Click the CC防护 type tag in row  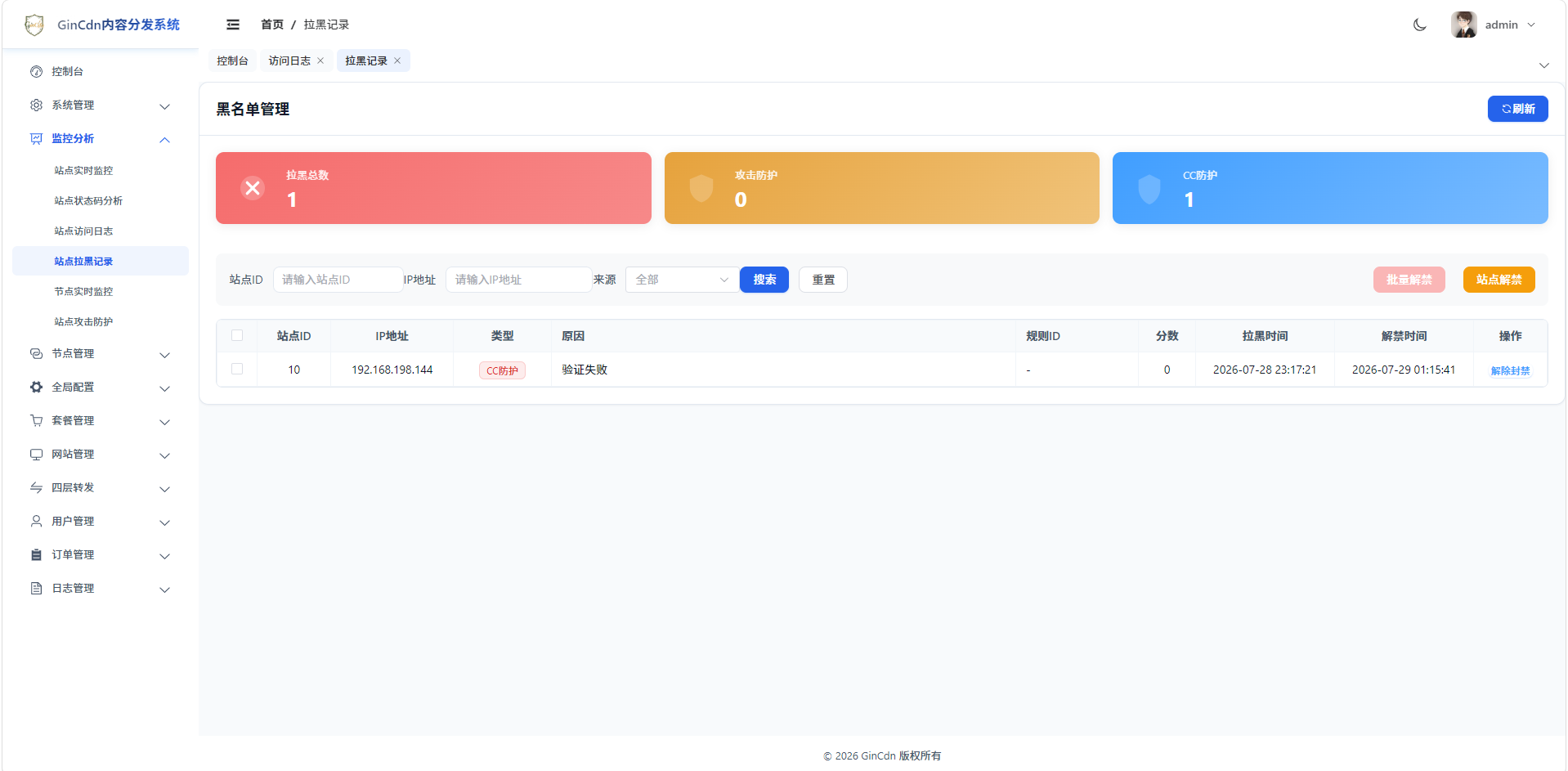[x=502, y=370]
